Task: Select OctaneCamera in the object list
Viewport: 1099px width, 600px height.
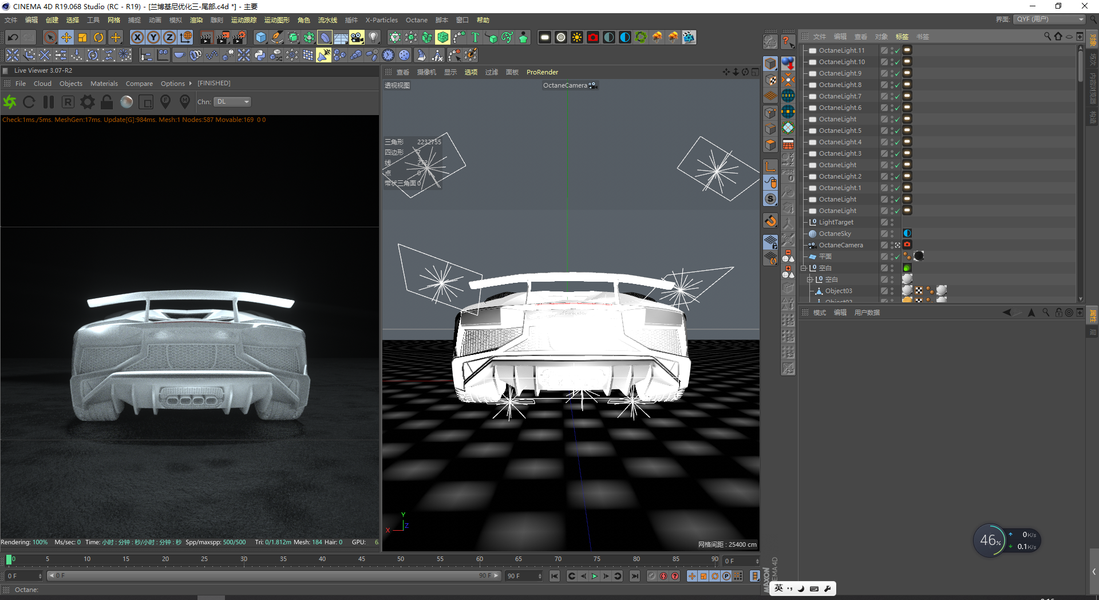Action: click(x=840, y=245)
